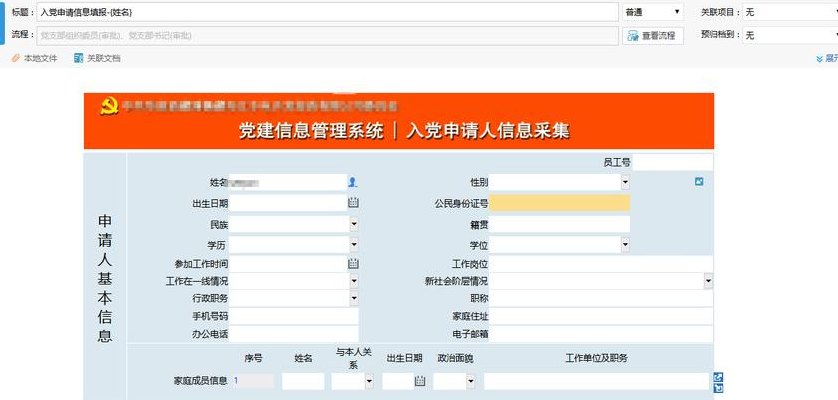838x400 pixels.
Task: Click the 电子邮箱 input field
Action: (601, 334)
